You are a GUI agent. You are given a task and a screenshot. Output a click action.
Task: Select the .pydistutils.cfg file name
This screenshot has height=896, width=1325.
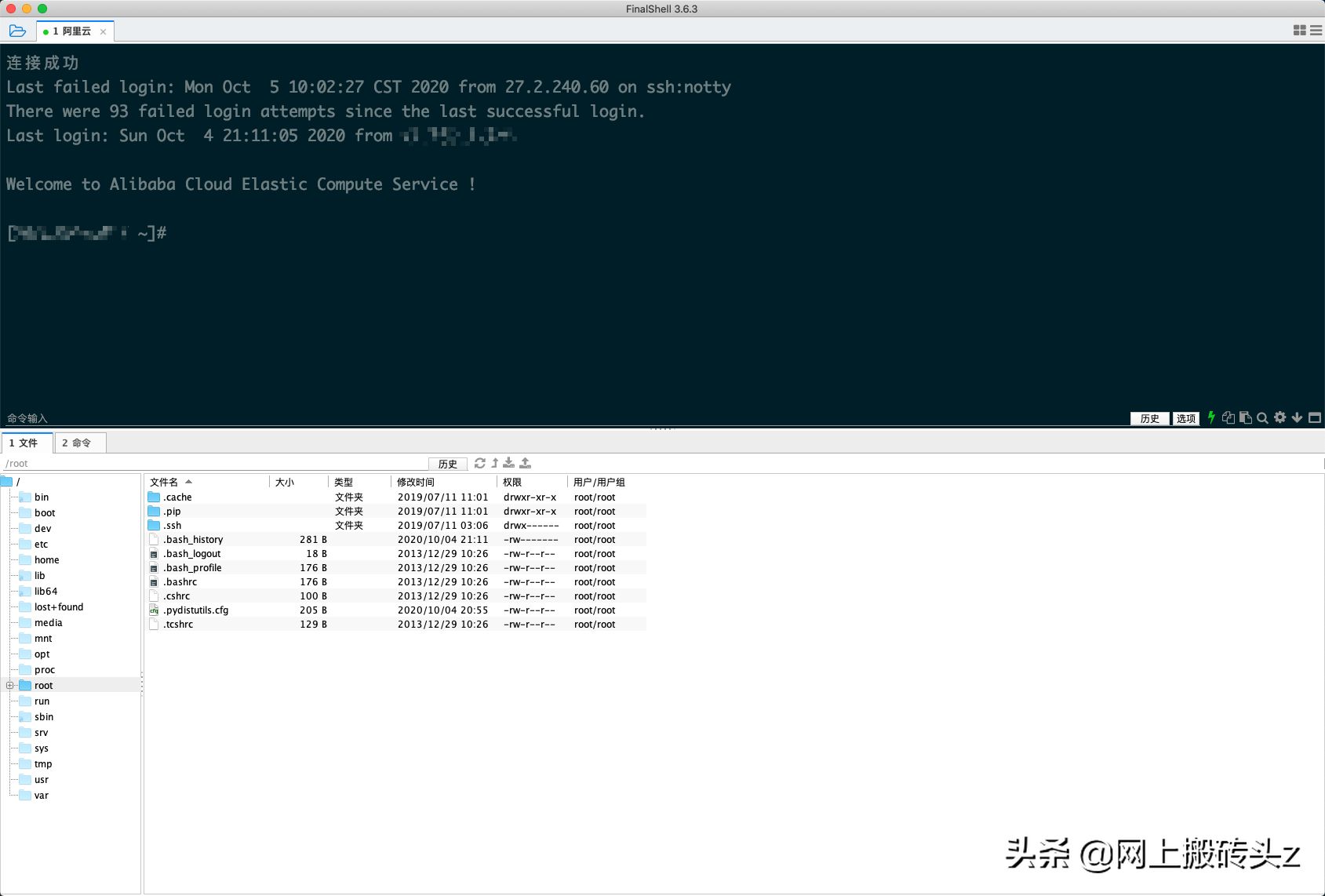point(196,610)
